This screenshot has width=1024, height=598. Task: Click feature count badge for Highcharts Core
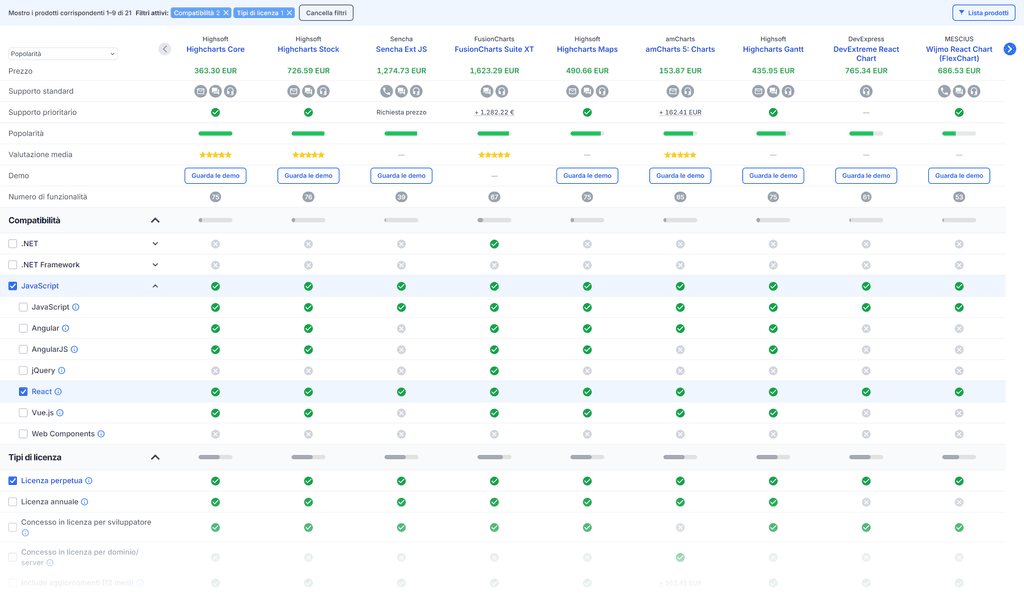pyautogui.click(x=216, y=197)
